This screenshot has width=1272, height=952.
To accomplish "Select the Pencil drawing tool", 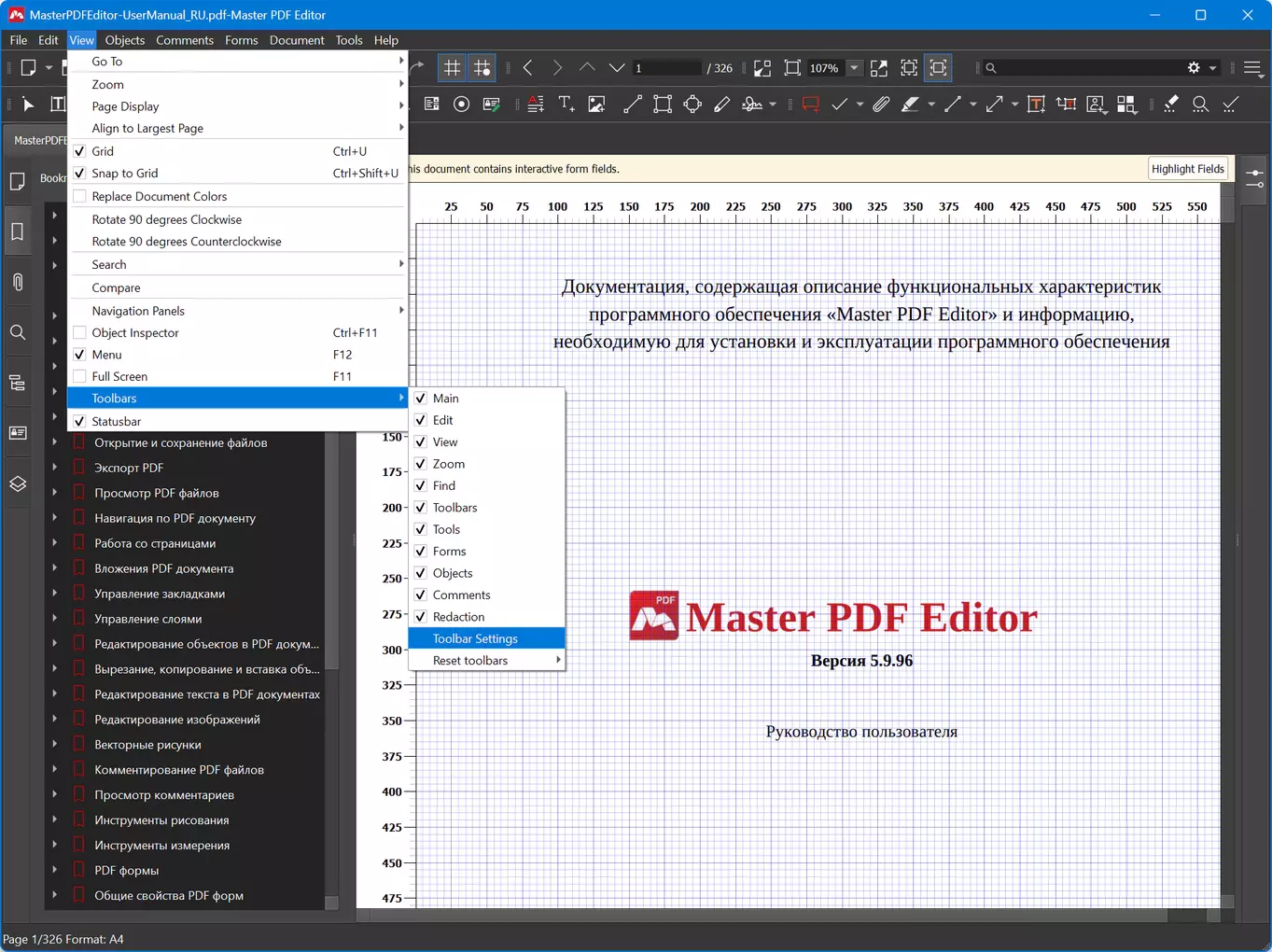I will (722, 105).
